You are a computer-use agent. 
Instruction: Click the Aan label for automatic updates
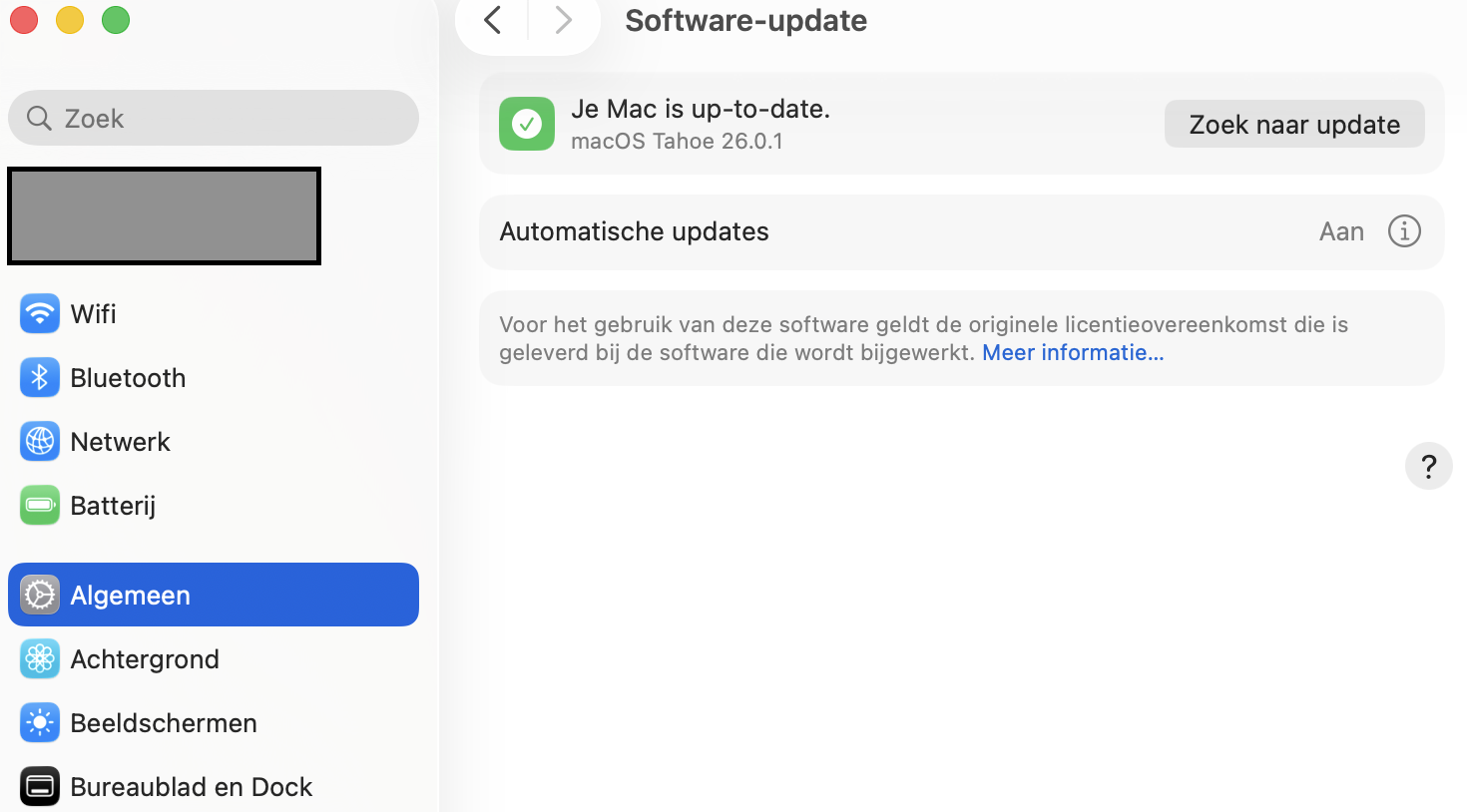pyautogui.click(x=1341, y=230)
